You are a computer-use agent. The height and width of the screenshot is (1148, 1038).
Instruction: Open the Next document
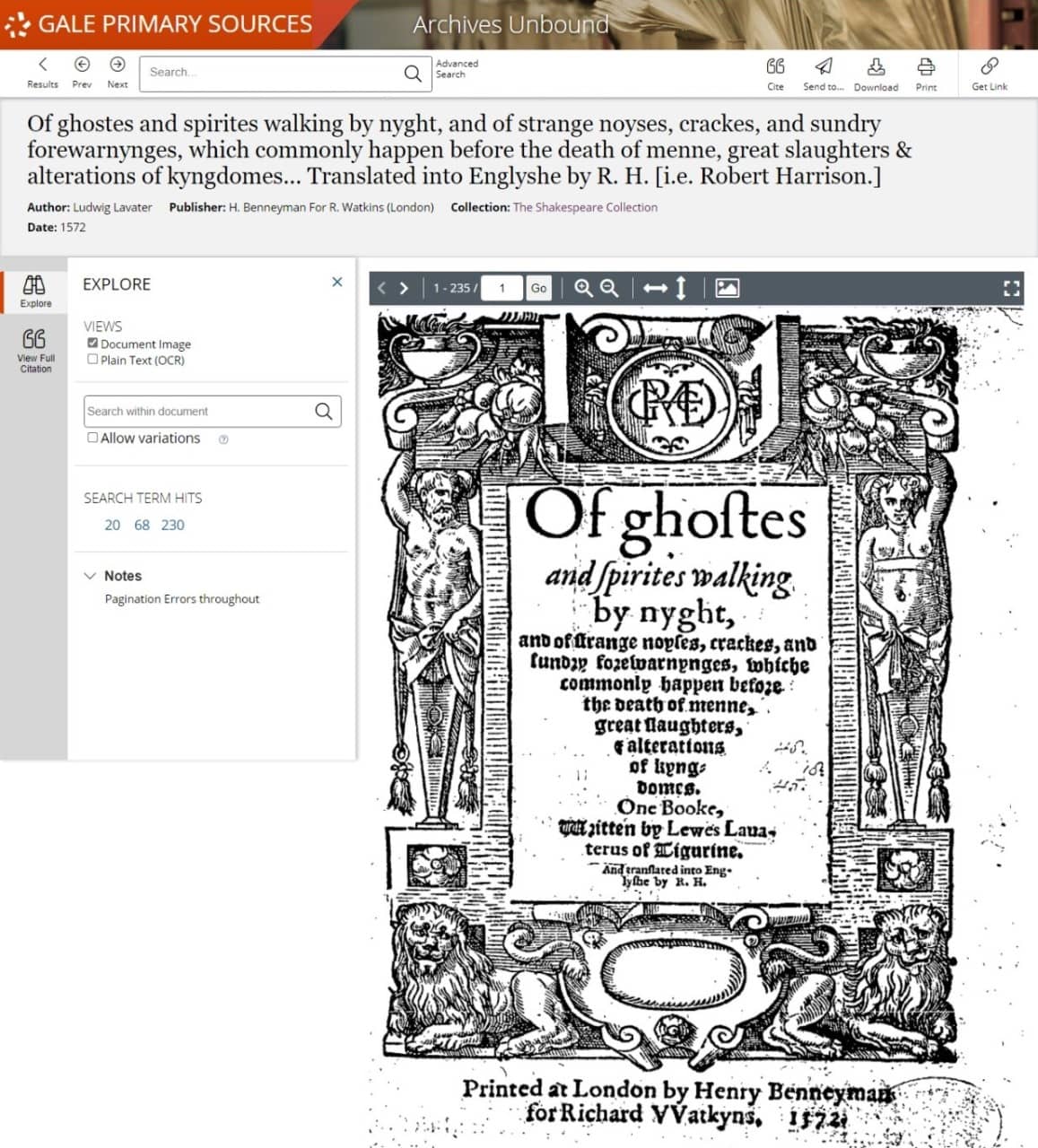(x=118, y=73)
